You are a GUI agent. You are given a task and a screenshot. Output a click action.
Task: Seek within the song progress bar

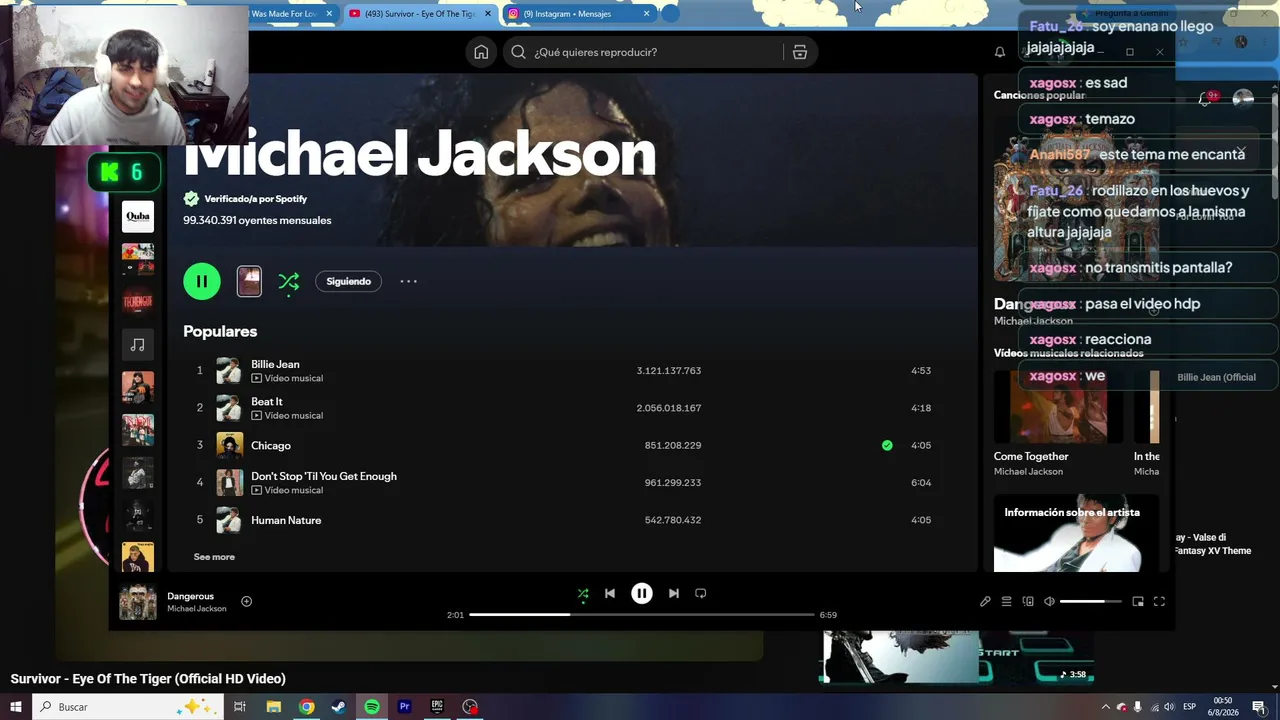pyautogui.click(x=642, y=614)
